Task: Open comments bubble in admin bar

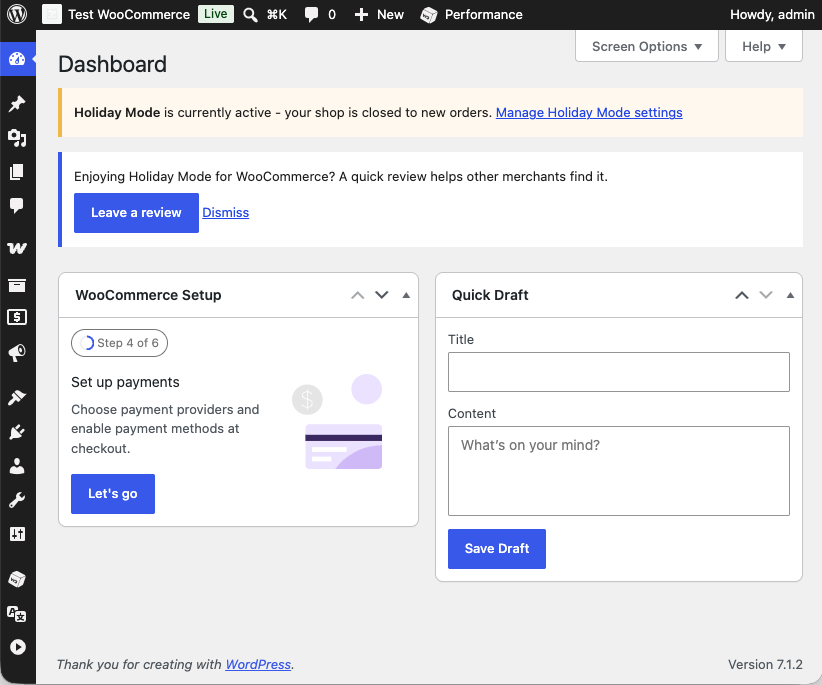Action: click(x=311, y=14)
